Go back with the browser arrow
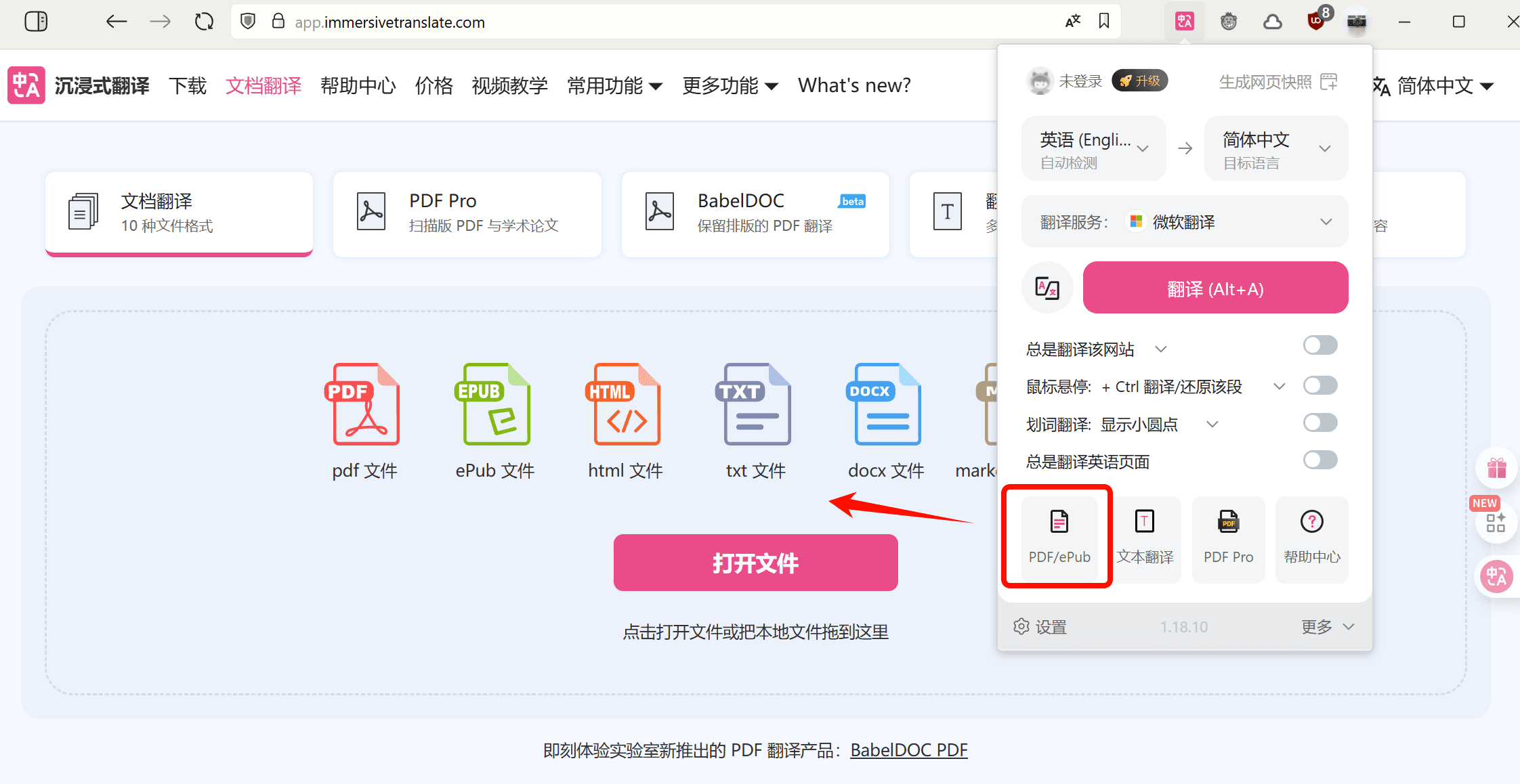Image resolution: width=1520 pixels, height=784 pixels. tap(117, 22)
